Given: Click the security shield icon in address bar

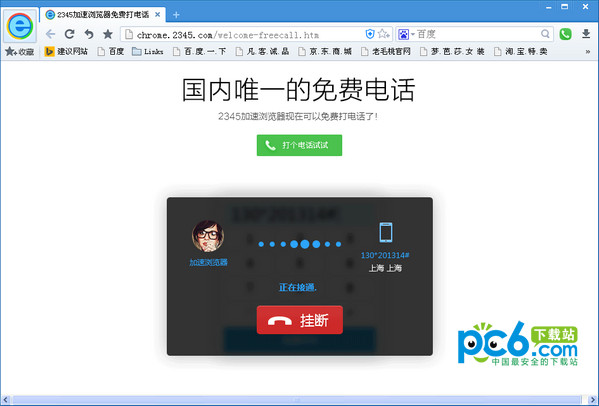Looking at the screenshot, I should [369, 34].
